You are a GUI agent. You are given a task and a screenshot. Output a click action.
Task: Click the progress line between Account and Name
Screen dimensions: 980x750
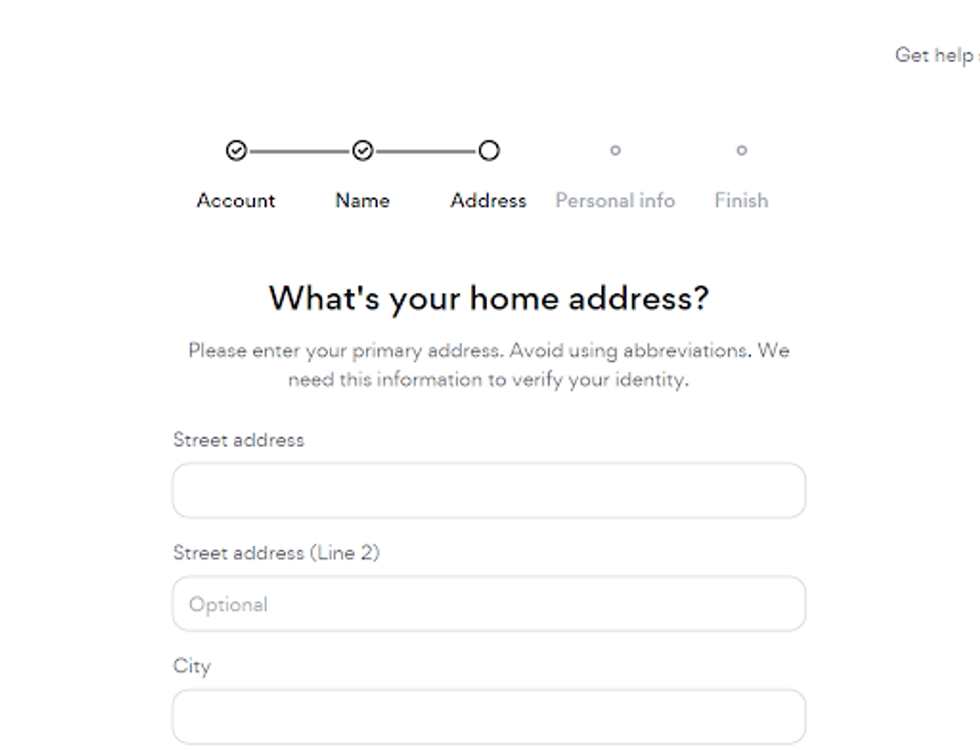coord(299,151)
